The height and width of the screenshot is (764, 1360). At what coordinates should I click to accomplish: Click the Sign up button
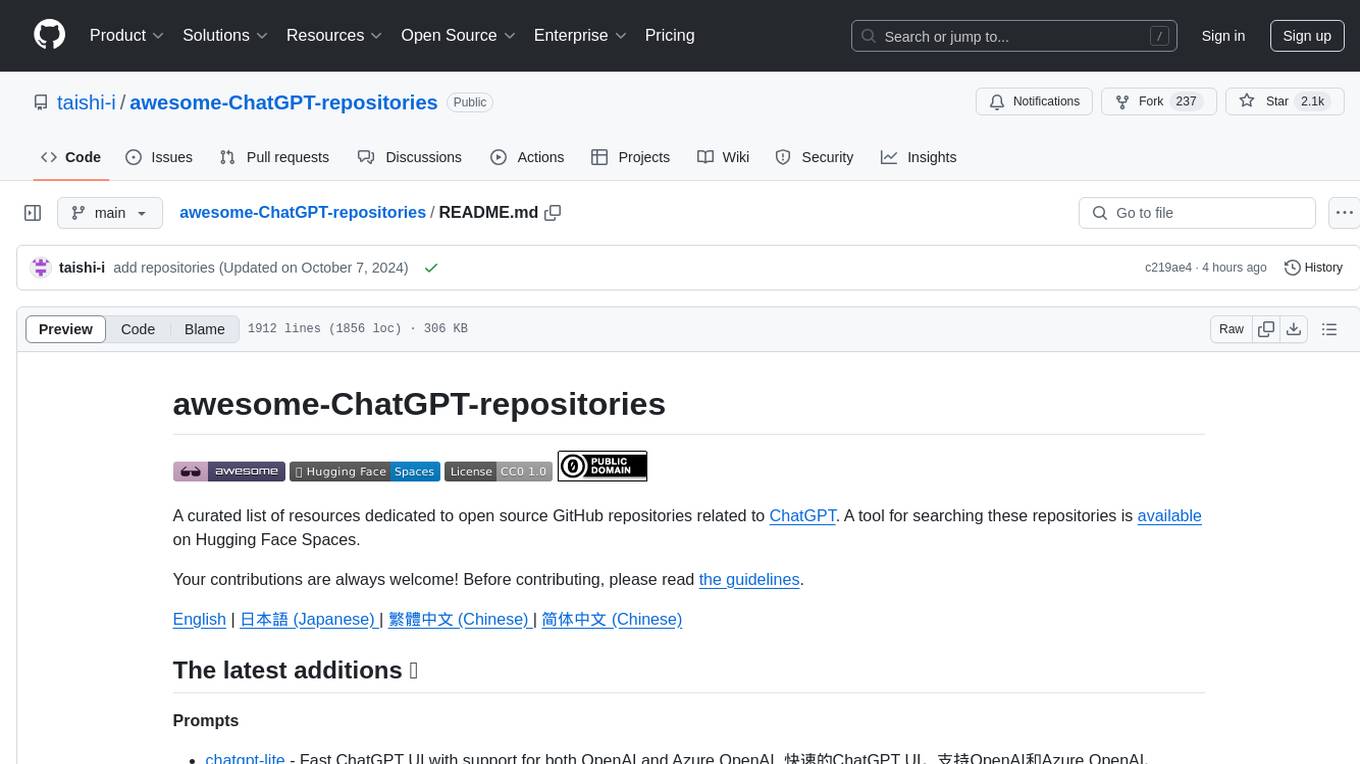pyautogui.click(x=1307, y=36)
